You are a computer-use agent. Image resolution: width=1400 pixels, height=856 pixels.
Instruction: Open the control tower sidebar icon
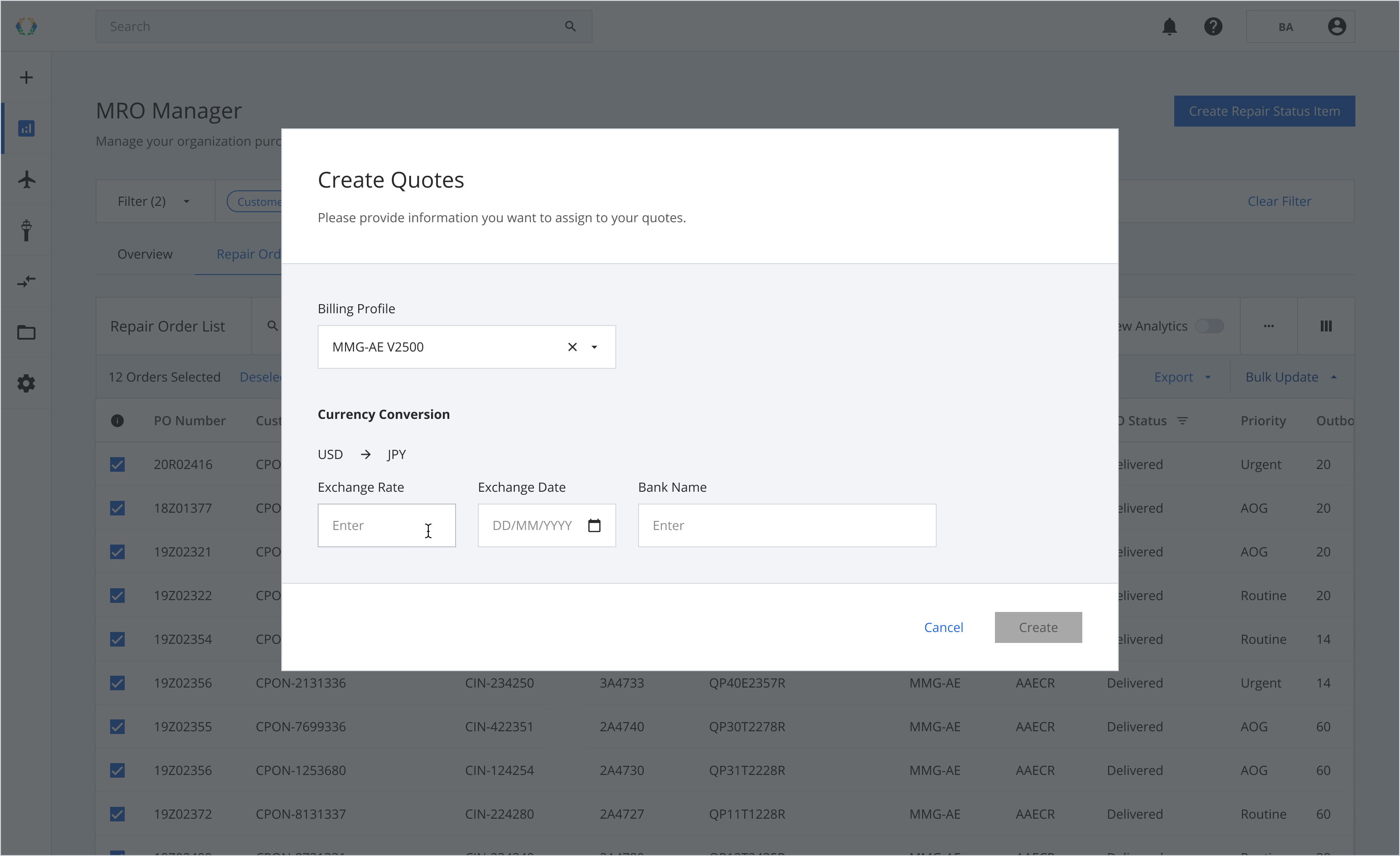[26, 230]
